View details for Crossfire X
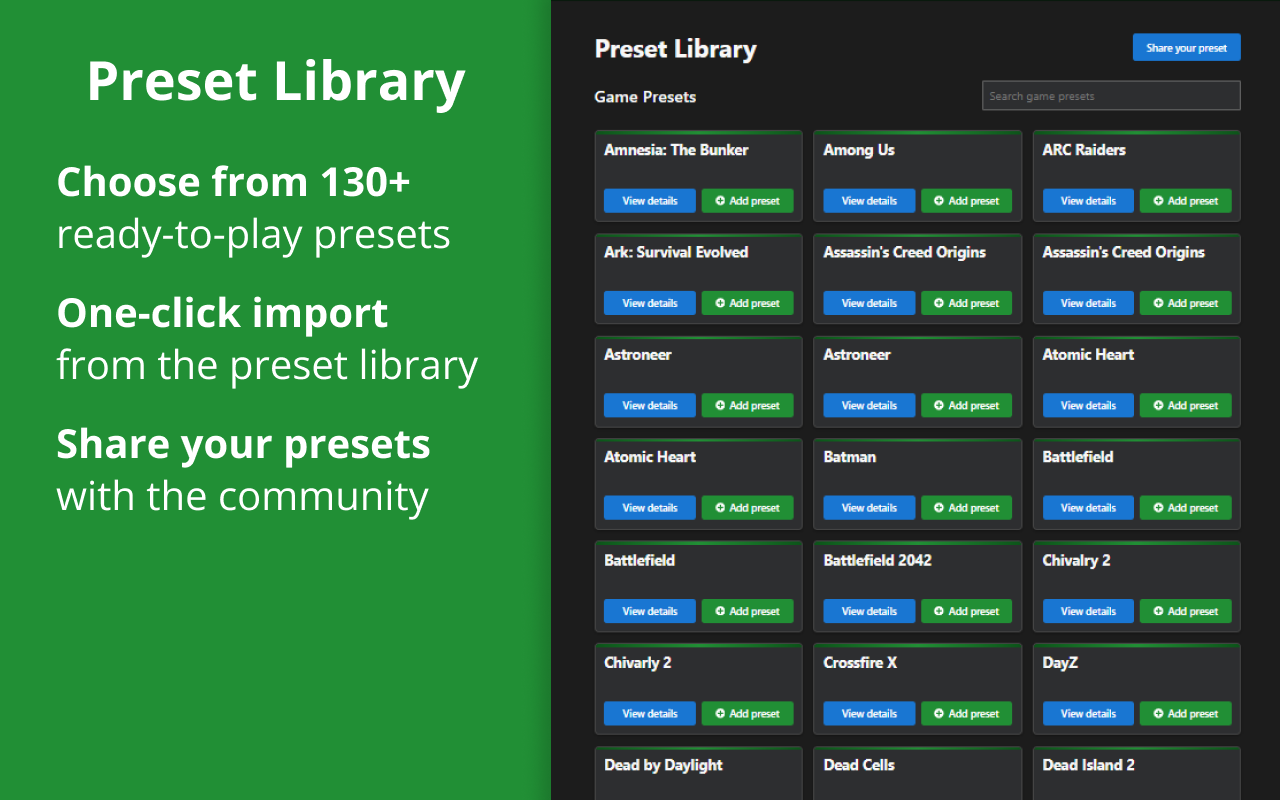The height and width of the screenshot is (800, 1280). coord(869,714)
